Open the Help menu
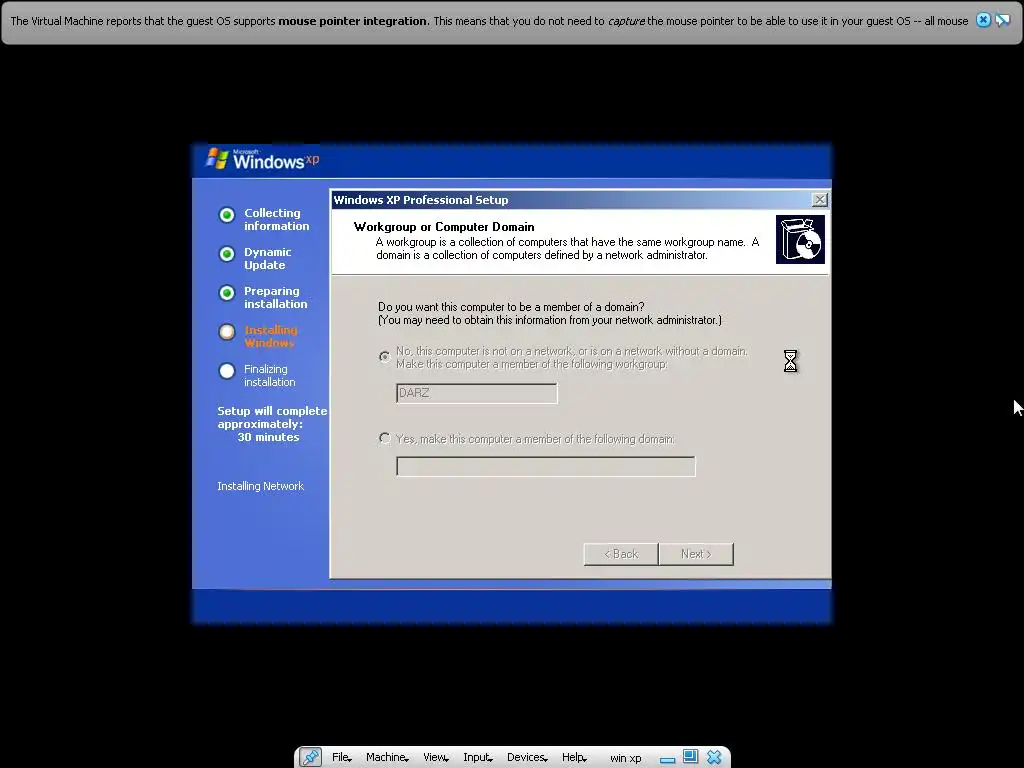1024x768 pixels. click(x=574, y=757)
